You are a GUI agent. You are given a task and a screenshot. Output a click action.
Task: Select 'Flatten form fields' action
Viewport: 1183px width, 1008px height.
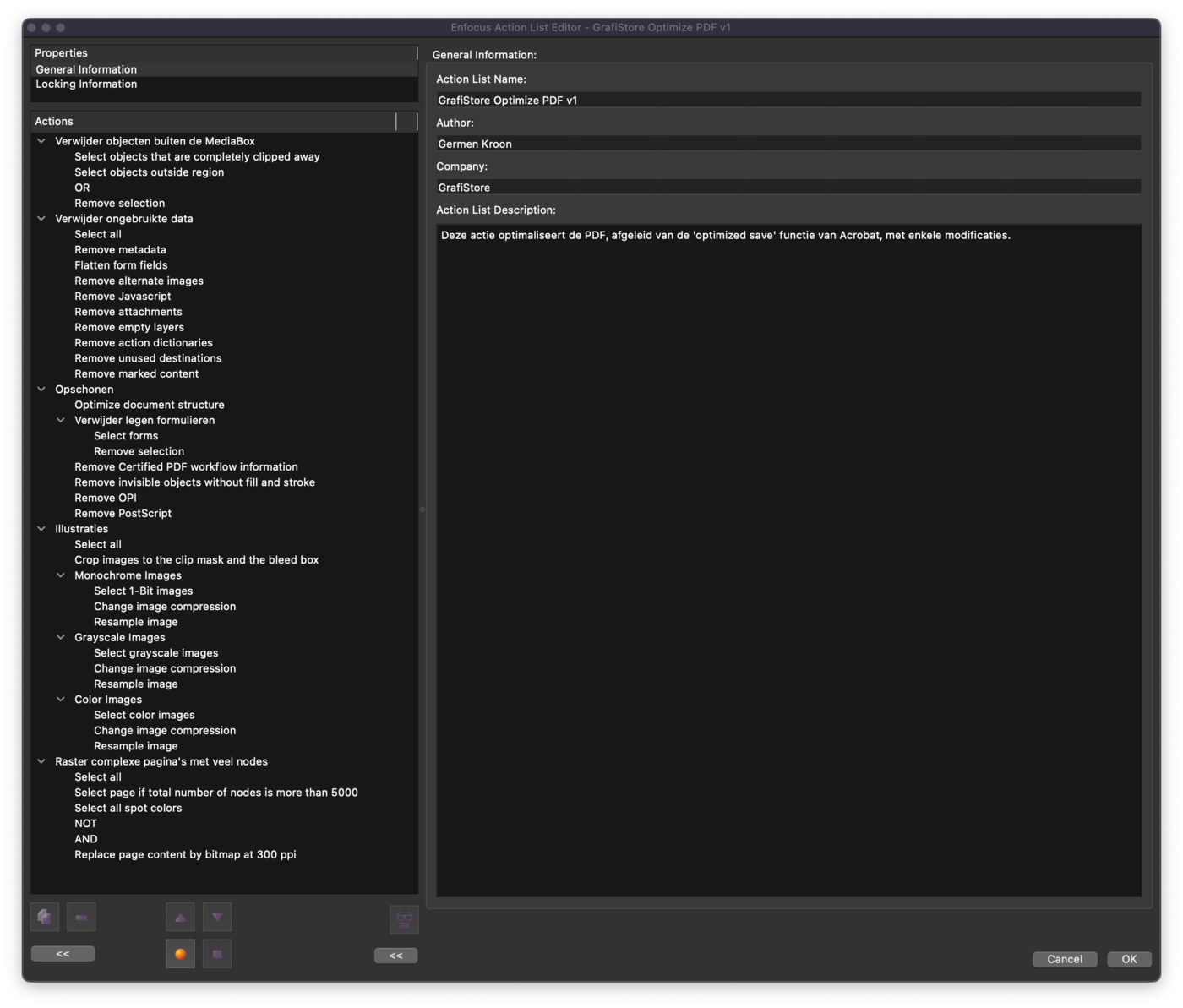click(121, 265)
